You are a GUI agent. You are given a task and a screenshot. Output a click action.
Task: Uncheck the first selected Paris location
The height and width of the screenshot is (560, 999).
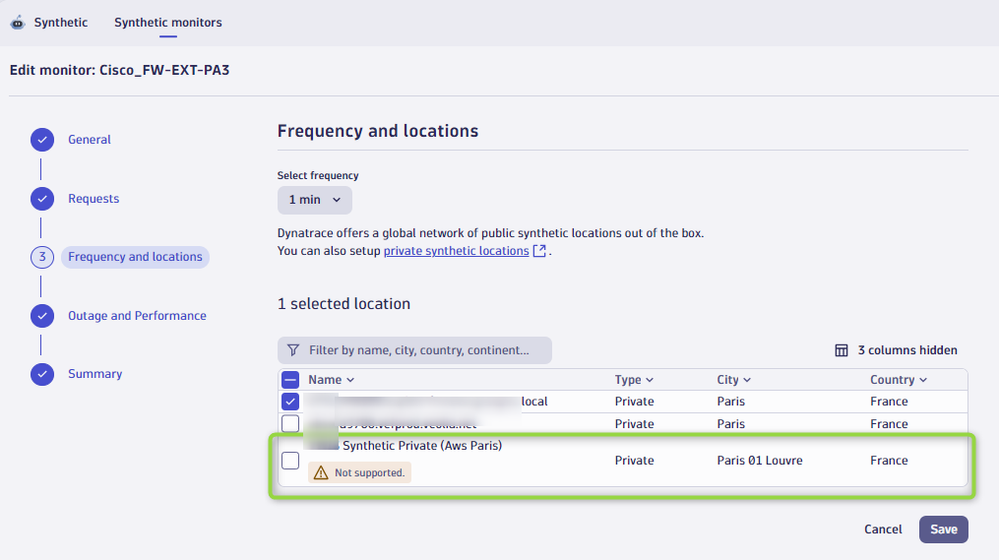[x=290, y=401]
